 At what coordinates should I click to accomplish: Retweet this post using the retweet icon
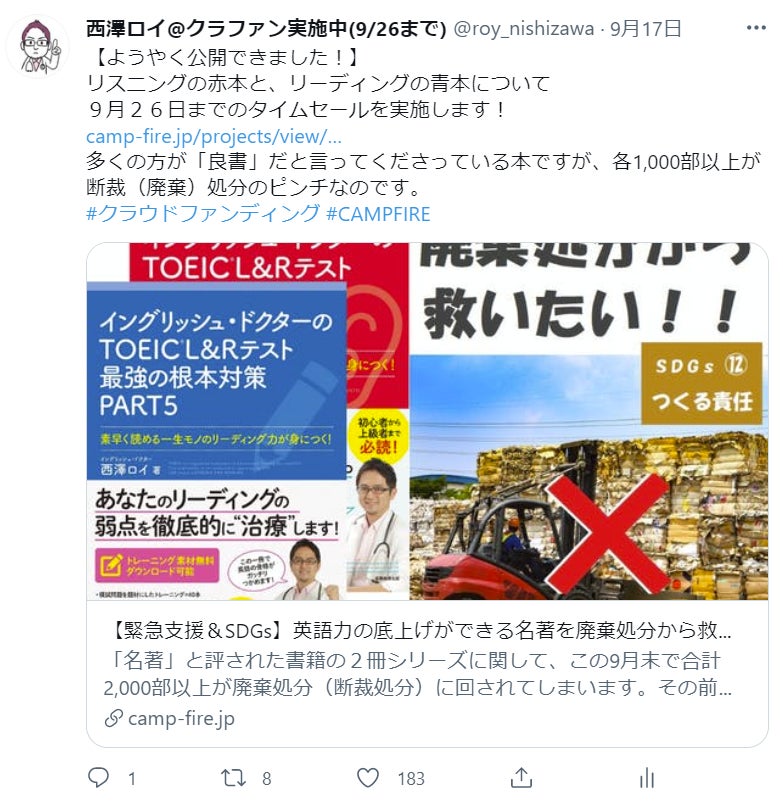233,778
